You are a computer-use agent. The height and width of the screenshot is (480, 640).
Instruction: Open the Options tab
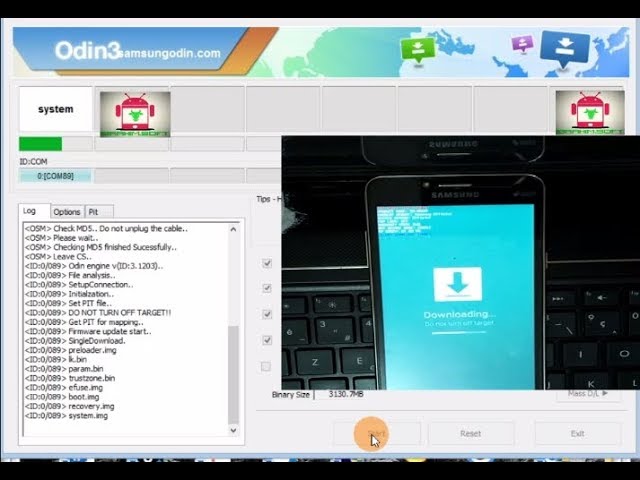point(67,212)
